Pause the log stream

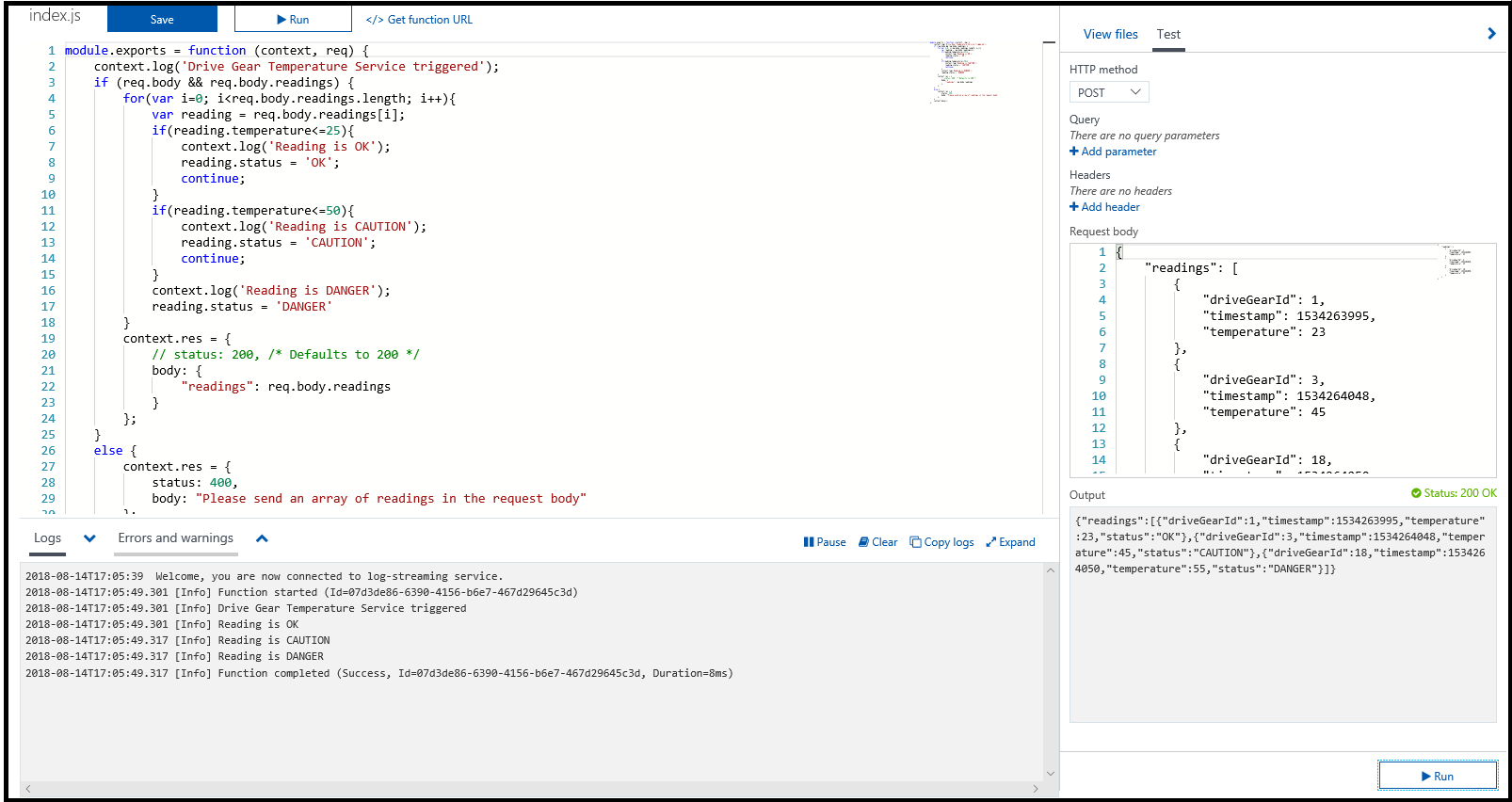click(825, 542)
